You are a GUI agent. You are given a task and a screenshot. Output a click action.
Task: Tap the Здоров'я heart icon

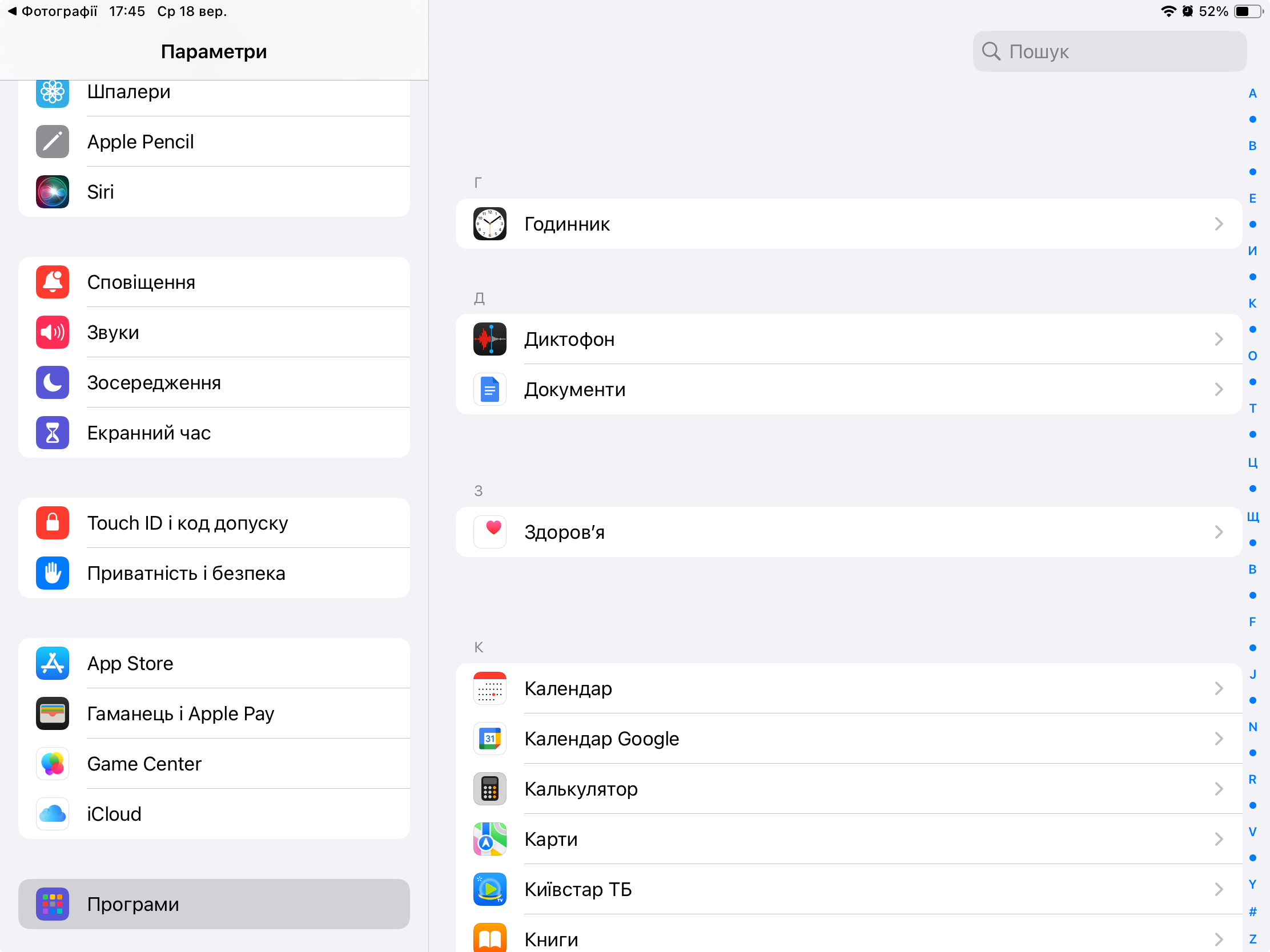click(x=490, y=532)
